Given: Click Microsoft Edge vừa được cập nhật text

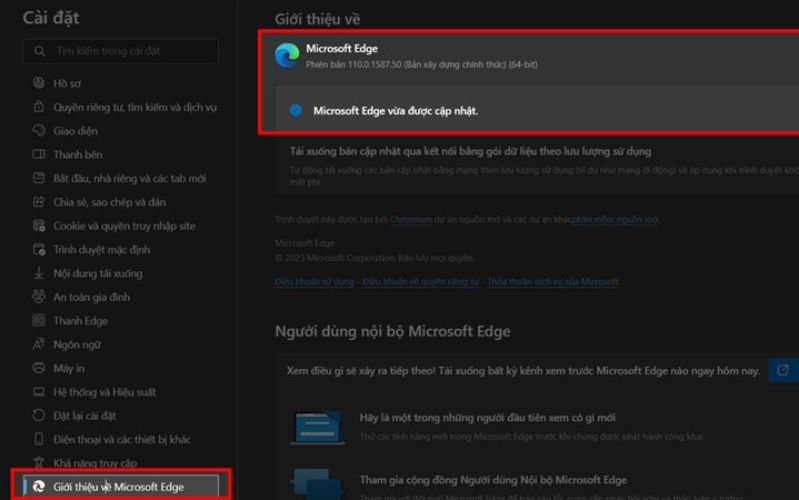Looking at the screenshot, I should click(x=395, y=111).
